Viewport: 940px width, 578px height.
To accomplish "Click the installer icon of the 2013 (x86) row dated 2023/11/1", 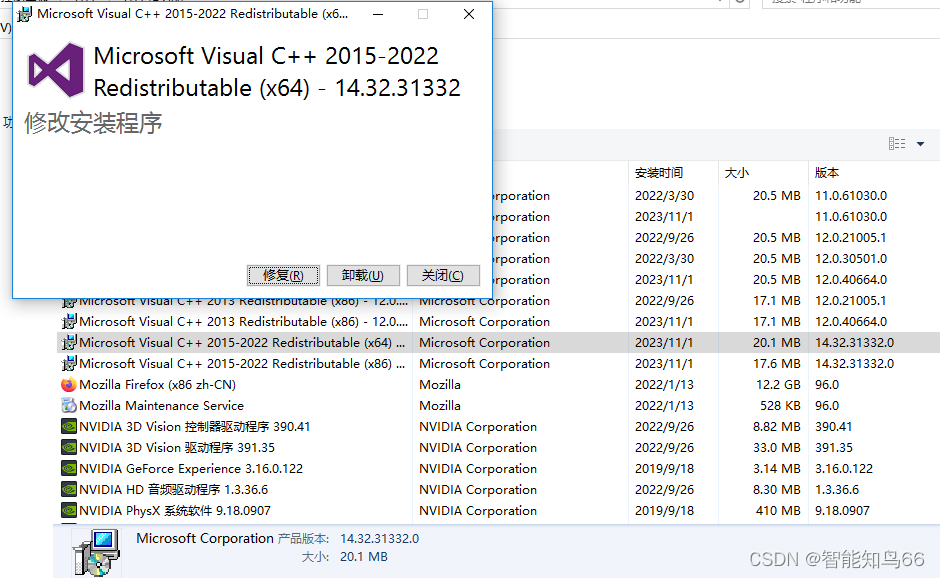I will pos(69,321).
